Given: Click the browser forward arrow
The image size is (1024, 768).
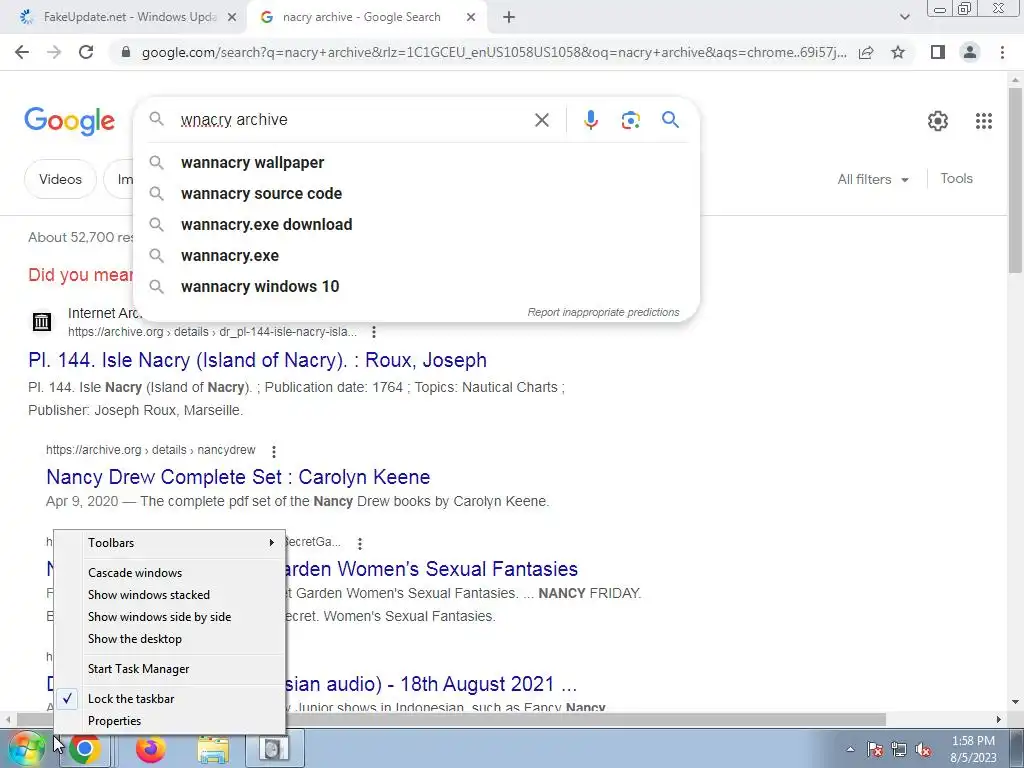Looking at the screenshot, I should [54, 52].
